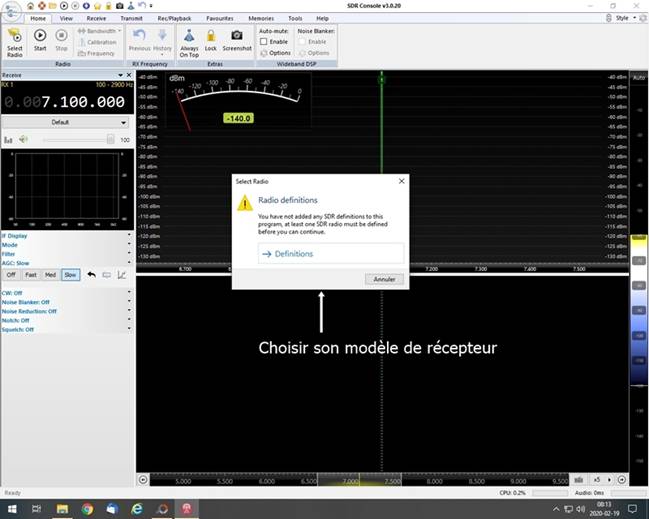
Task: Expand the IF Display section
Action: coord(66,236)
